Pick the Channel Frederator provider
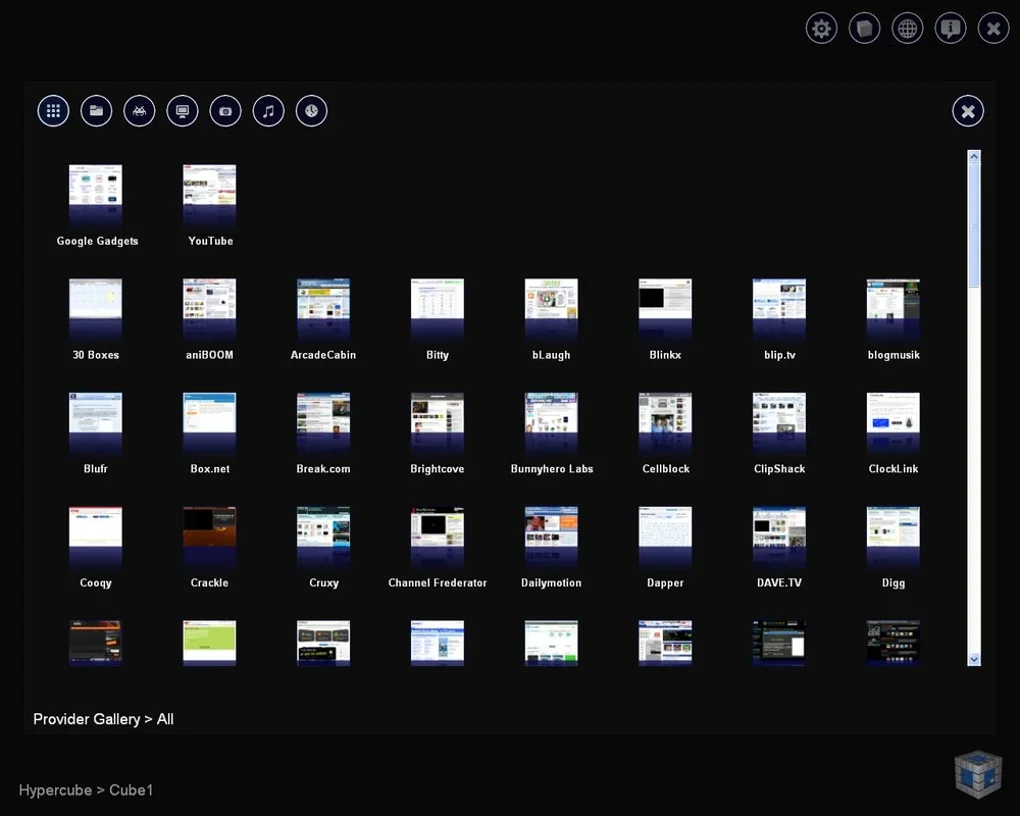1020x816 pixels. pos(437,536)
